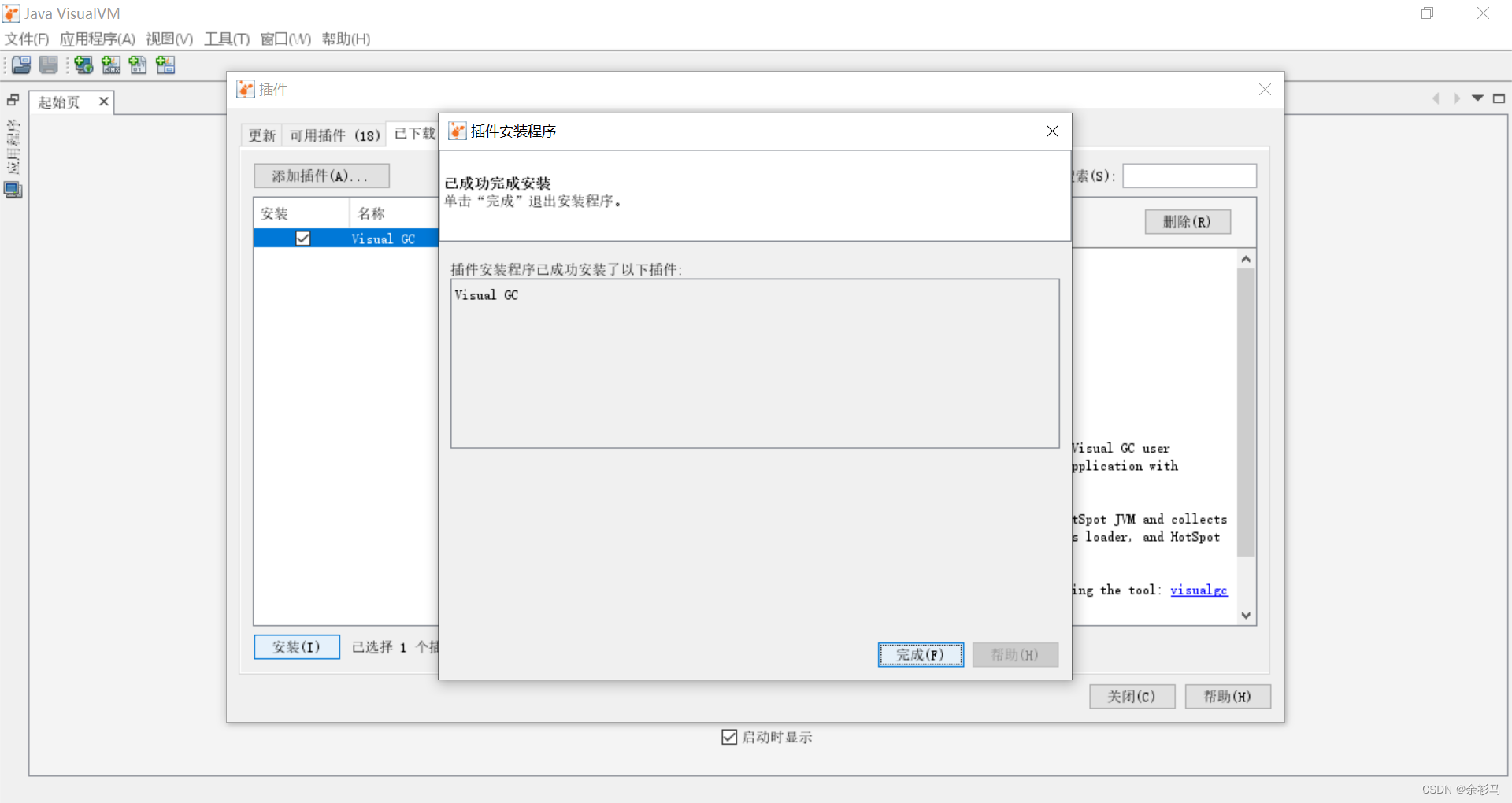Click the 完成(F) button to finish installation

[x=920, y=654]
